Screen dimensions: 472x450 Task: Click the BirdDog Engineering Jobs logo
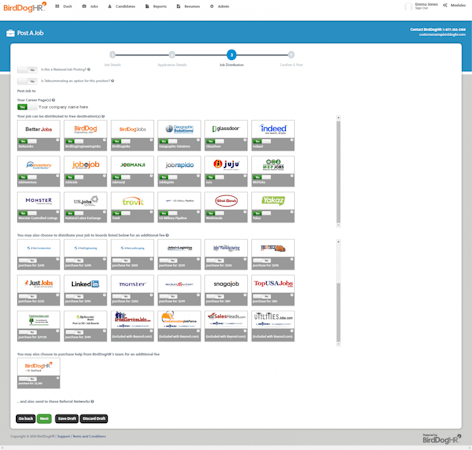(x=86, y=129)
